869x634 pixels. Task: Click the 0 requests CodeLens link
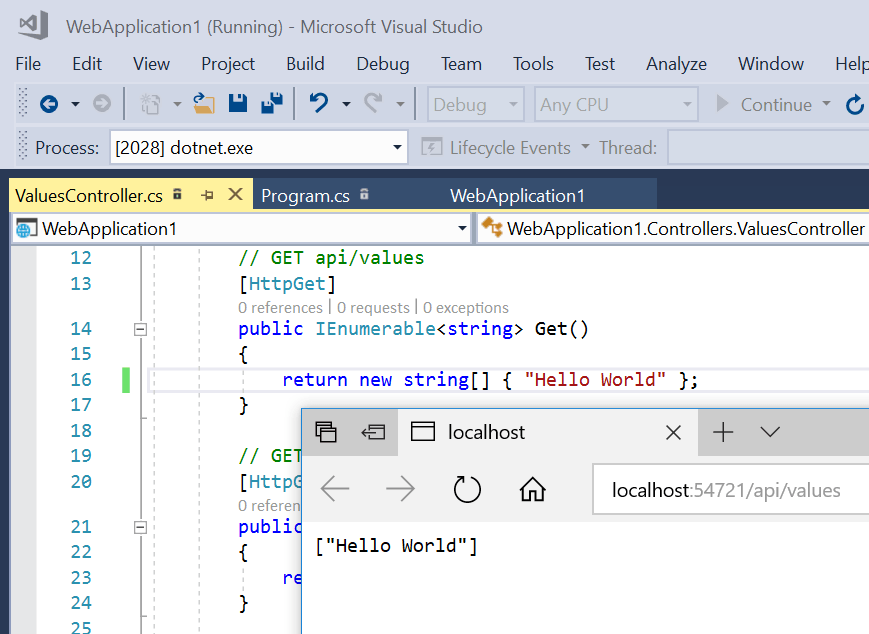pyautogui.click(x=373, y=308)
